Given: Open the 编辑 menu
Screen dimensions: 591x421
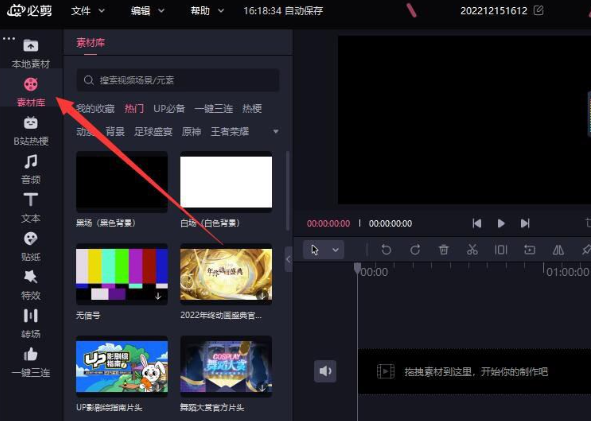Looking at the screenshot, I should click(148, 11).
